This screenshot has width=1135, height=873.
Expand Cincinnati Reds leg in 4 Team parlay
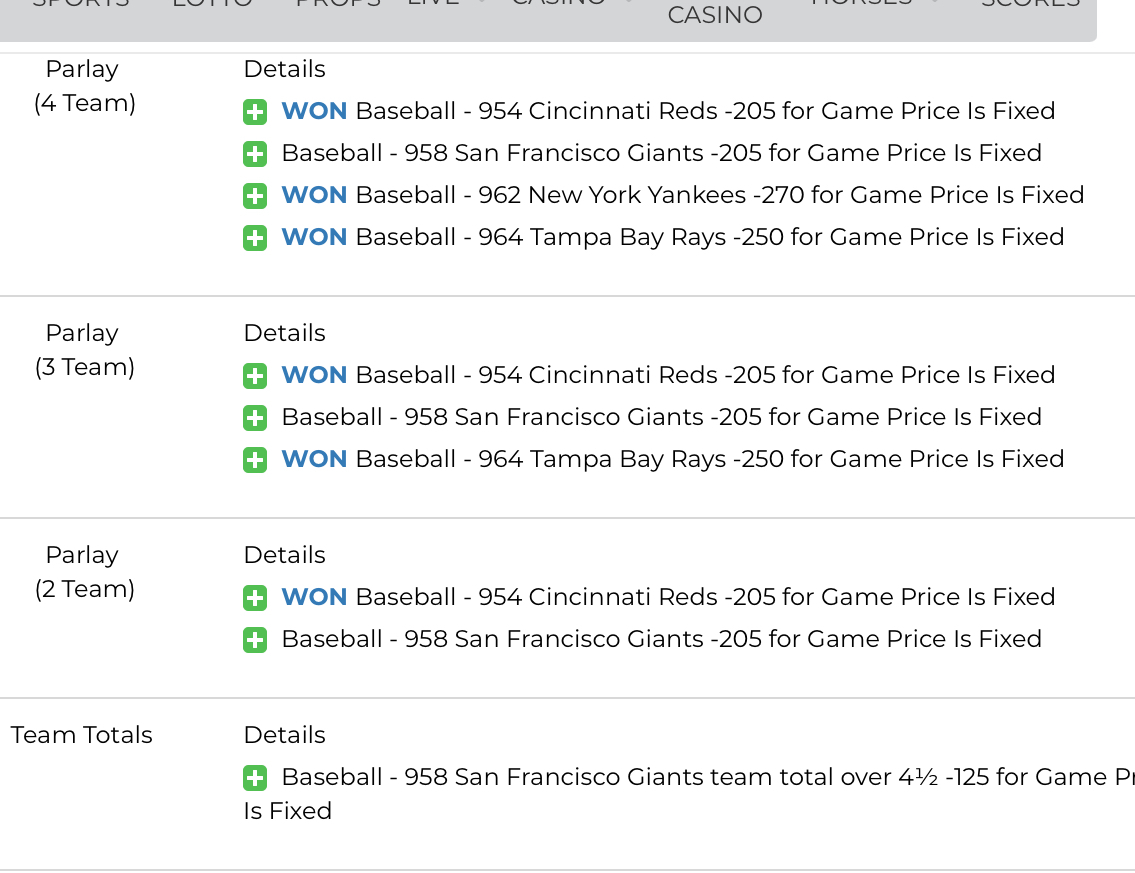255,112
